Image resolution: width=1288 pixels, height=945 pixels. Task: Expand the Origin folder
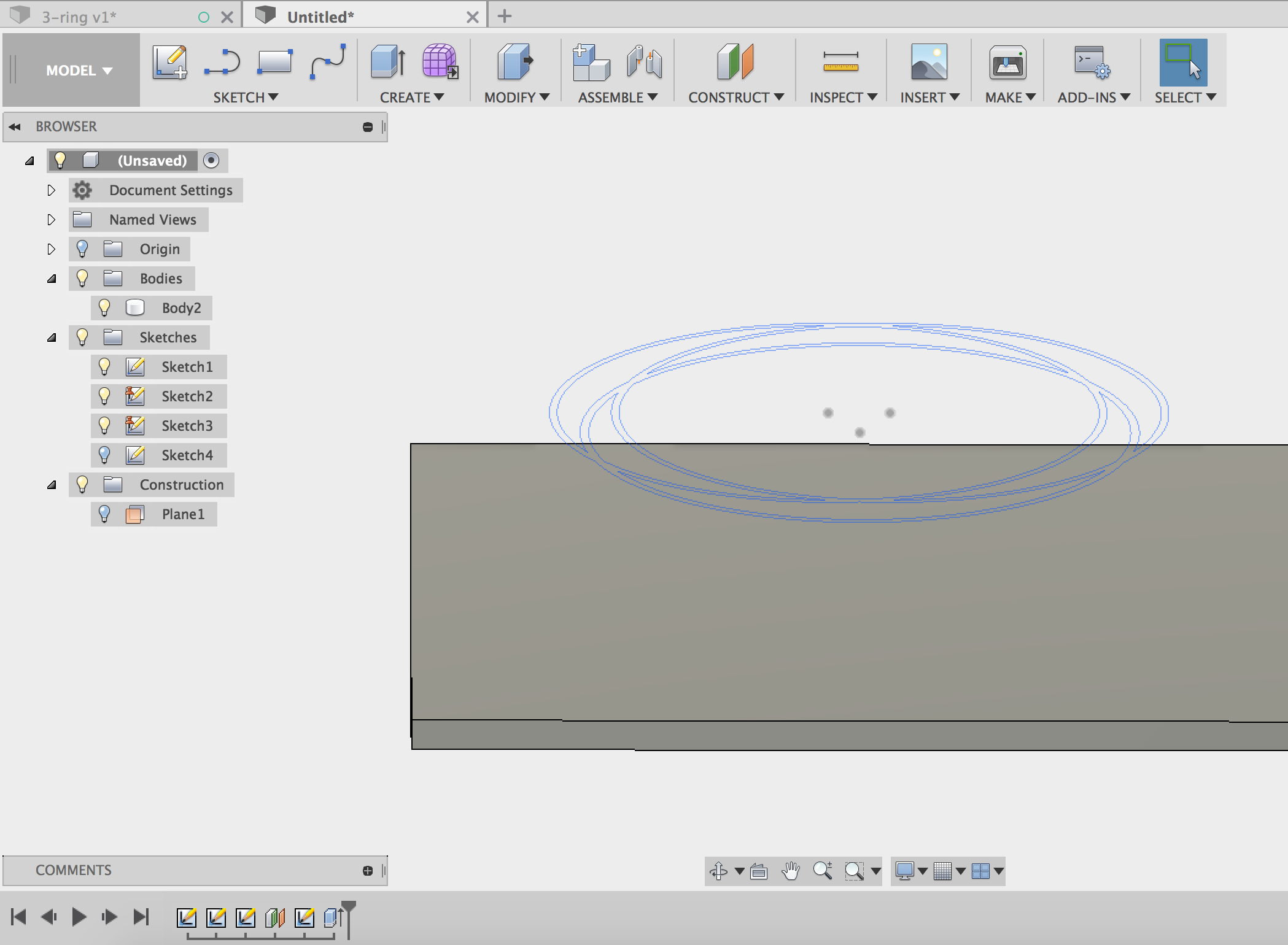pos(50,248)
